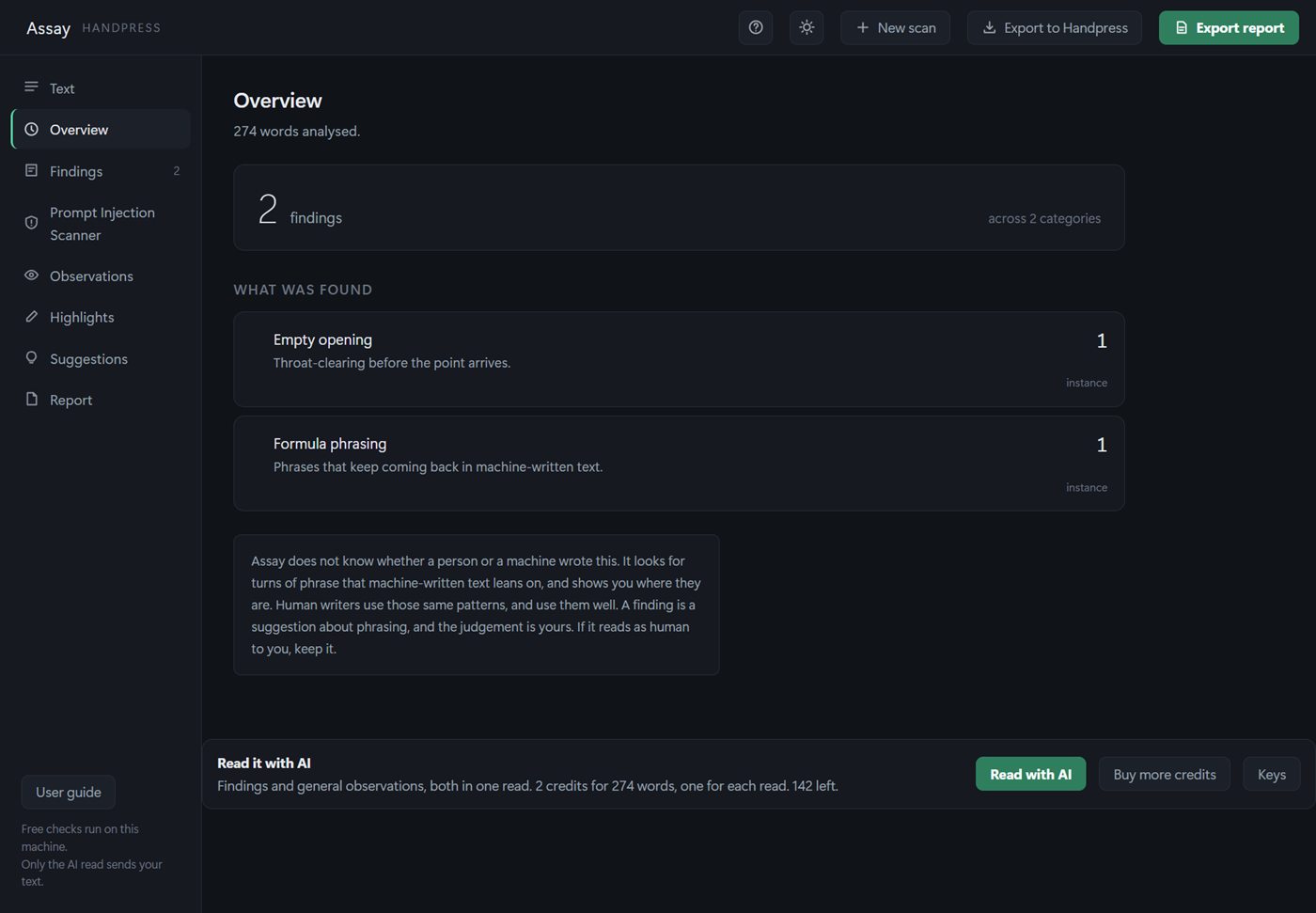Toggle the light/dark theme sun icon
This screenshot has width=1316, height=913.
pos(807,28)
